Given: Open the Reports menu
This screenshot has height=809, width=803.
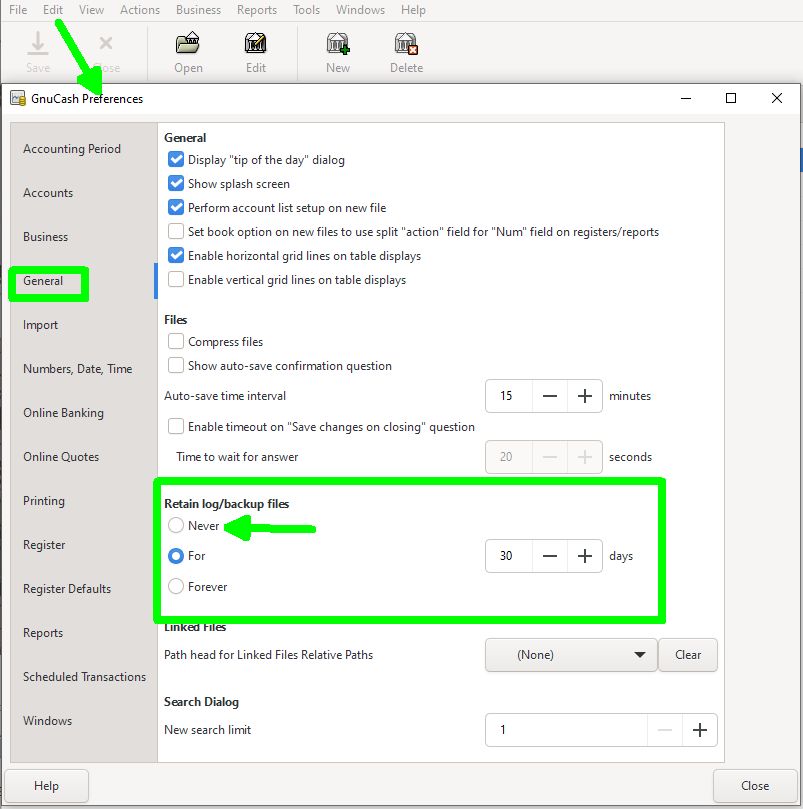Looking at the screenshot, I should (257, 10).
